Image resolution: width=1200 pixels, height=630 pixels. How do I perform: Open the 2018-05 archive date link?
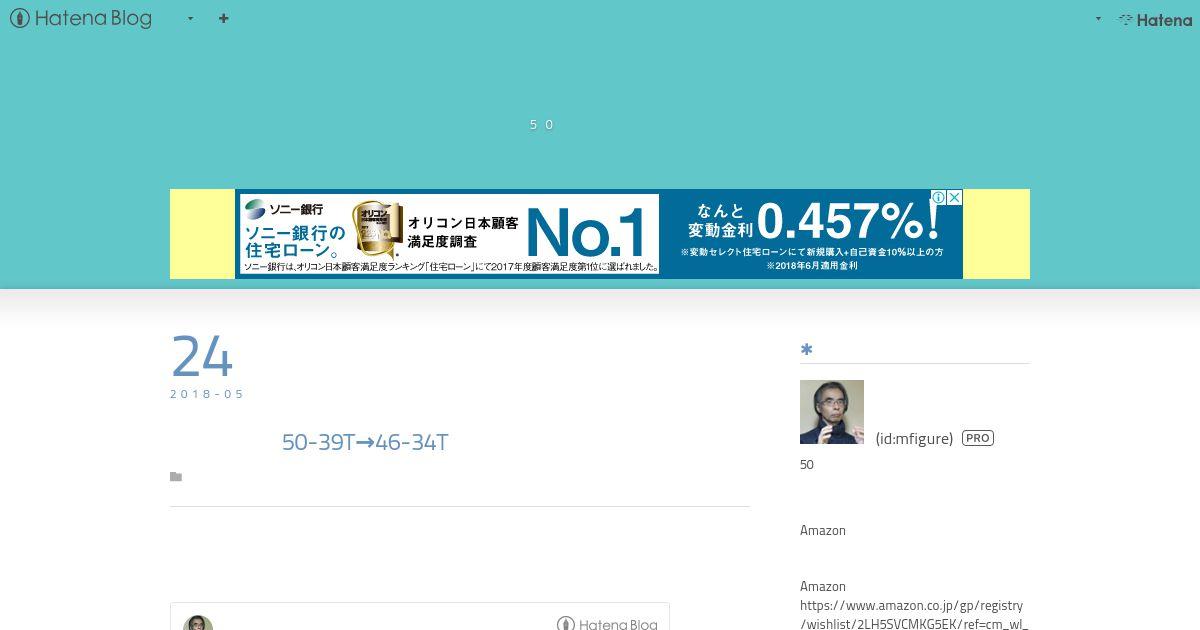coord(207,394)
